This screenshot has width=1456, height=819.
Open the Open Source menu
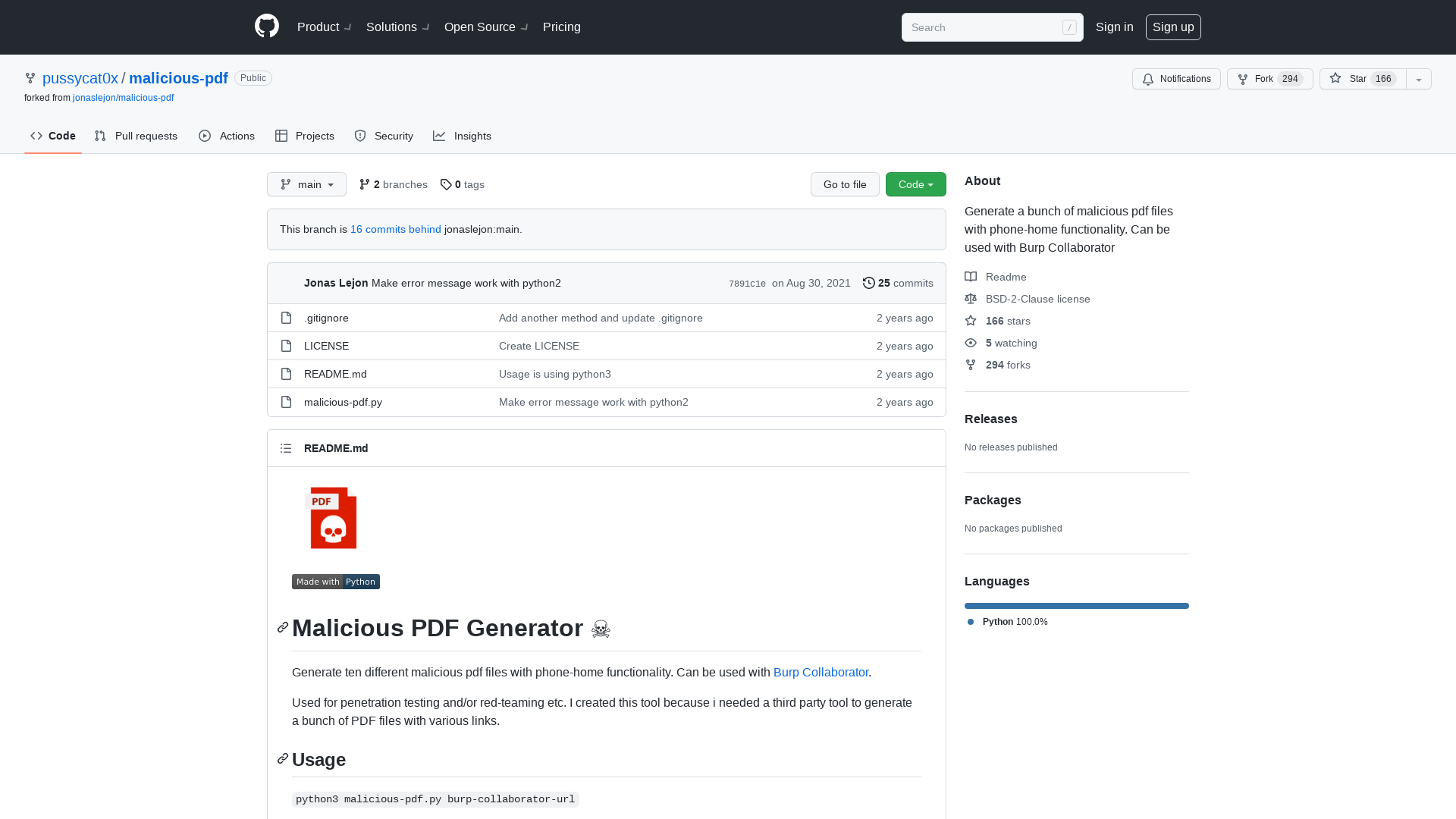485,27
